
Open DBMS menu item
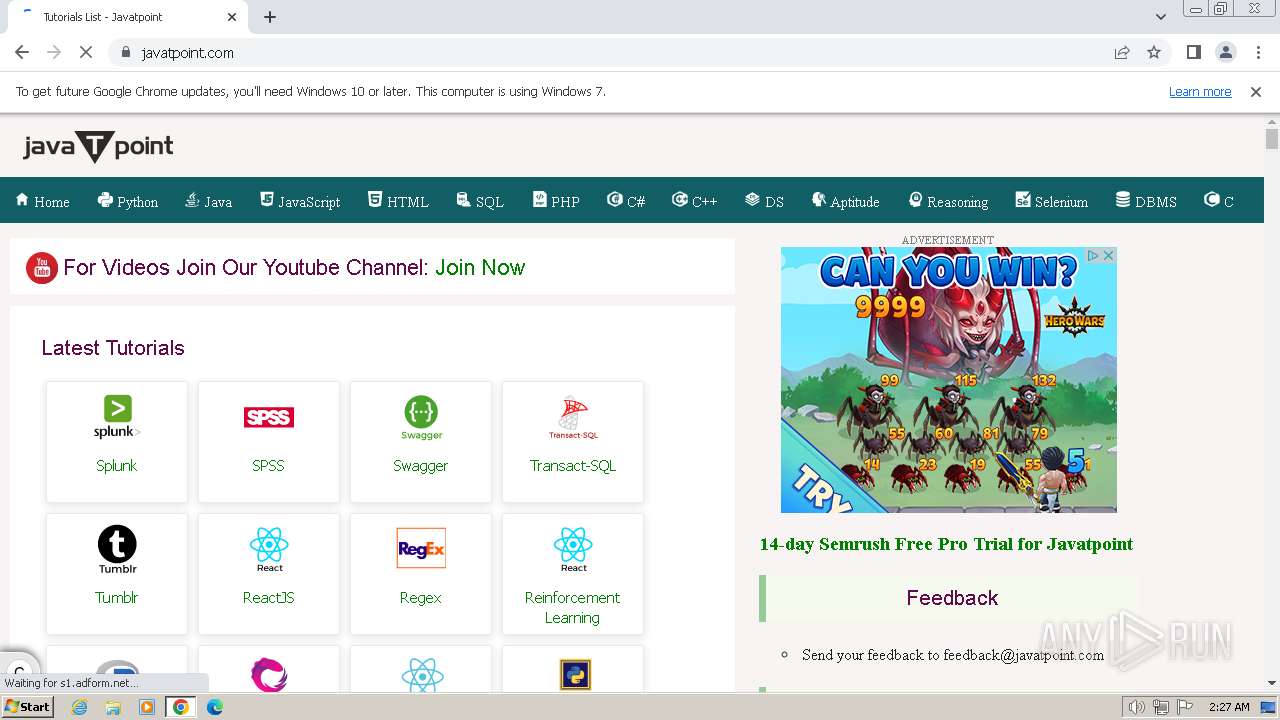coord(1146,201)
